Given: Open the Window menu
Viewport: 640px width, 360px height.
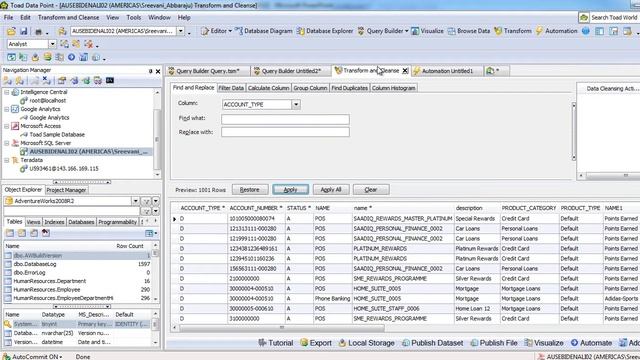Looking at the screenshot, I should 159,18.
